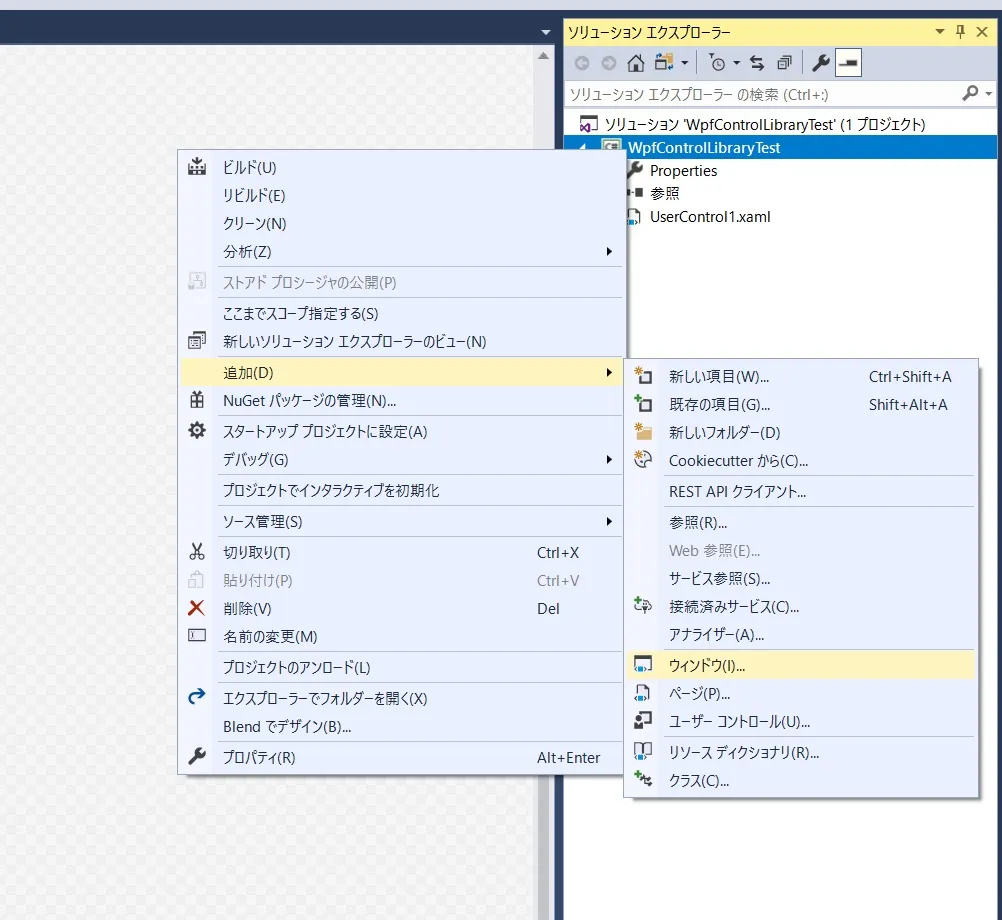
Task: Click the Back navigation arrow in Solution Explorer
Action: tap(582, 63)
